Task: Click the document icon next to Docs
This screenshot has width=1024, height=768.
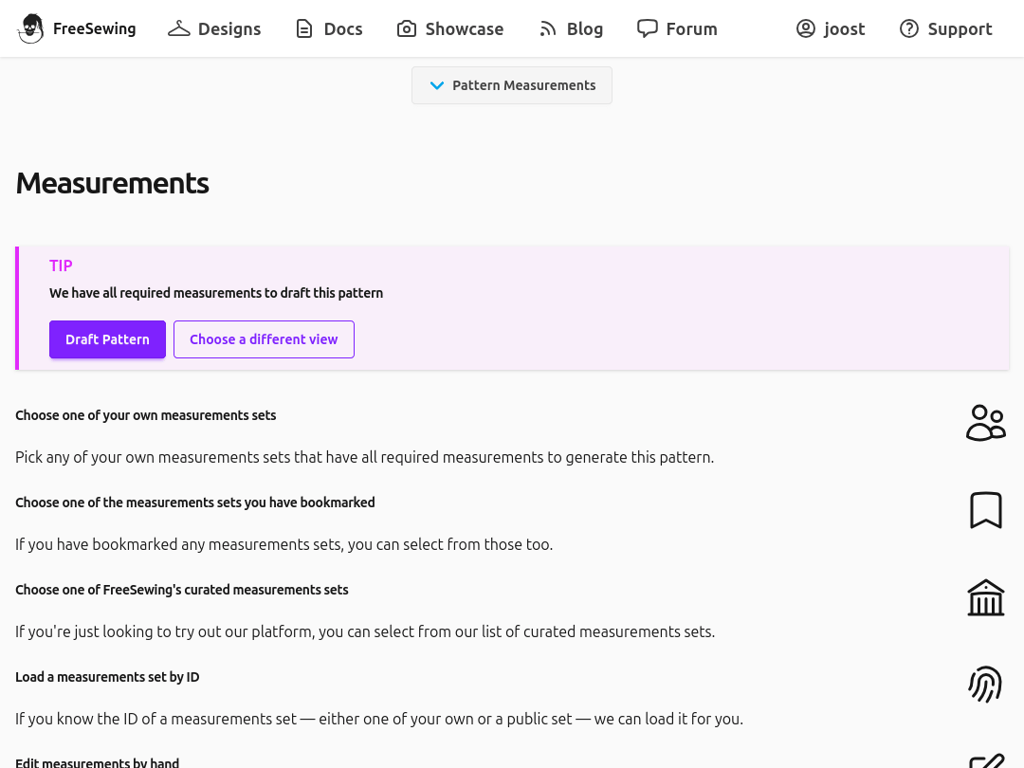Action: pyautogui.click(x=304, y=29)
